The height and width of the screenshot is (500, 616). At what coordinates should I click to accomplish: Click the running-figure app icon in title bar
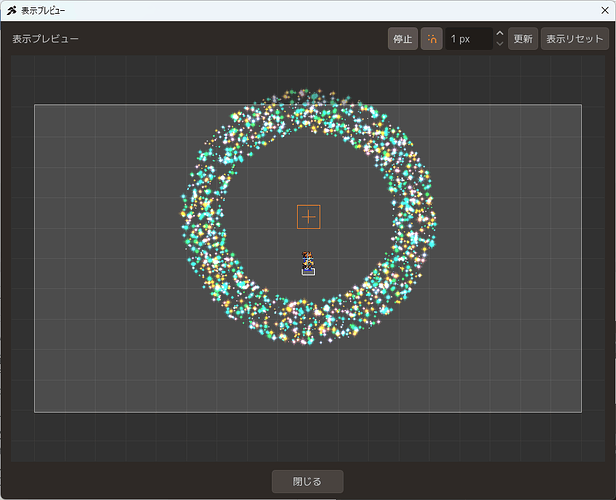point(12,11)
